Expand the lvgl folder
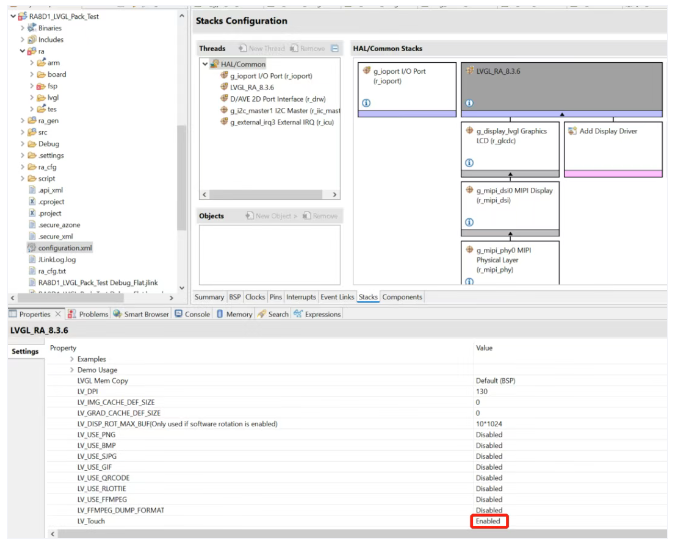The image size is (674, 544). [x=31, y=98]
